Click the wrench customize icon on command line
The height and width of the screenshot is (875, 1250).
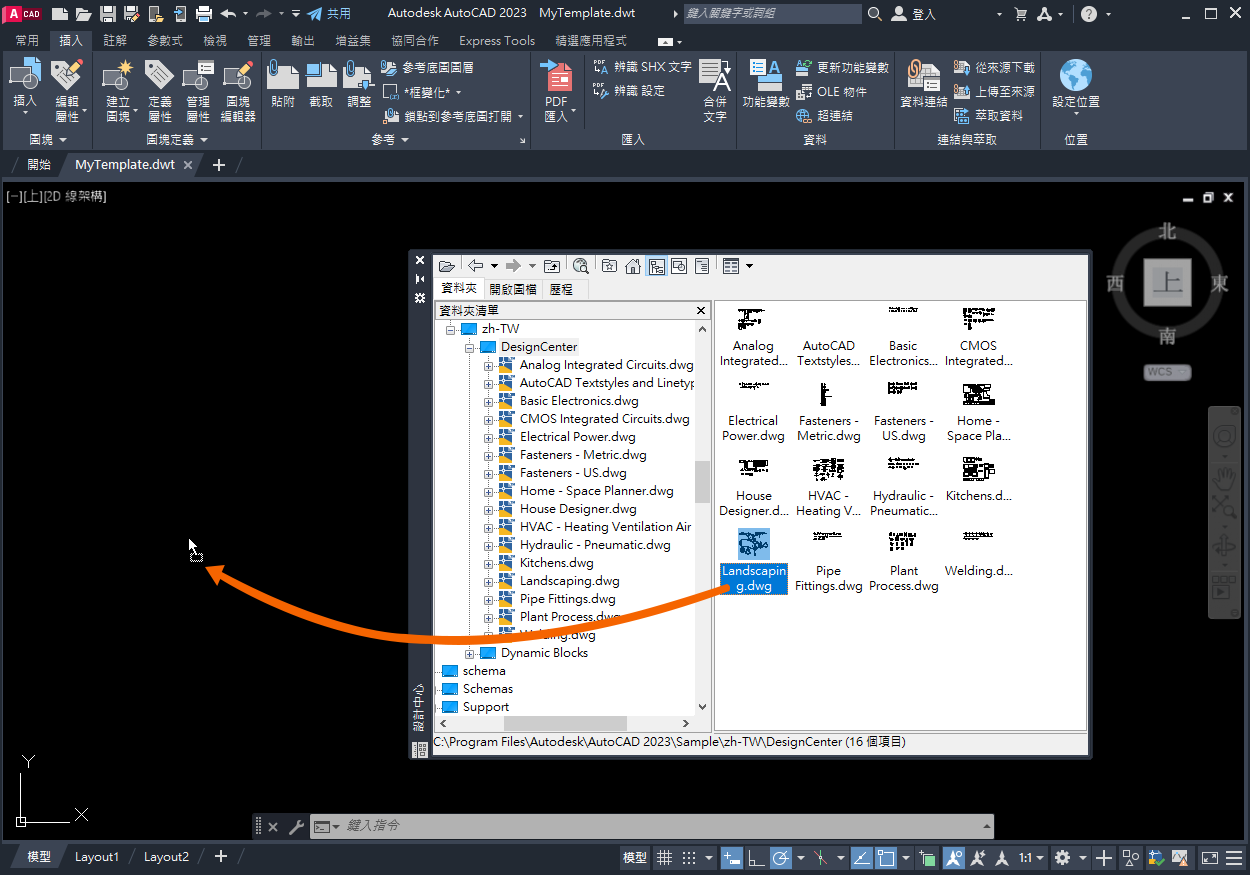(x=296, y=827)
